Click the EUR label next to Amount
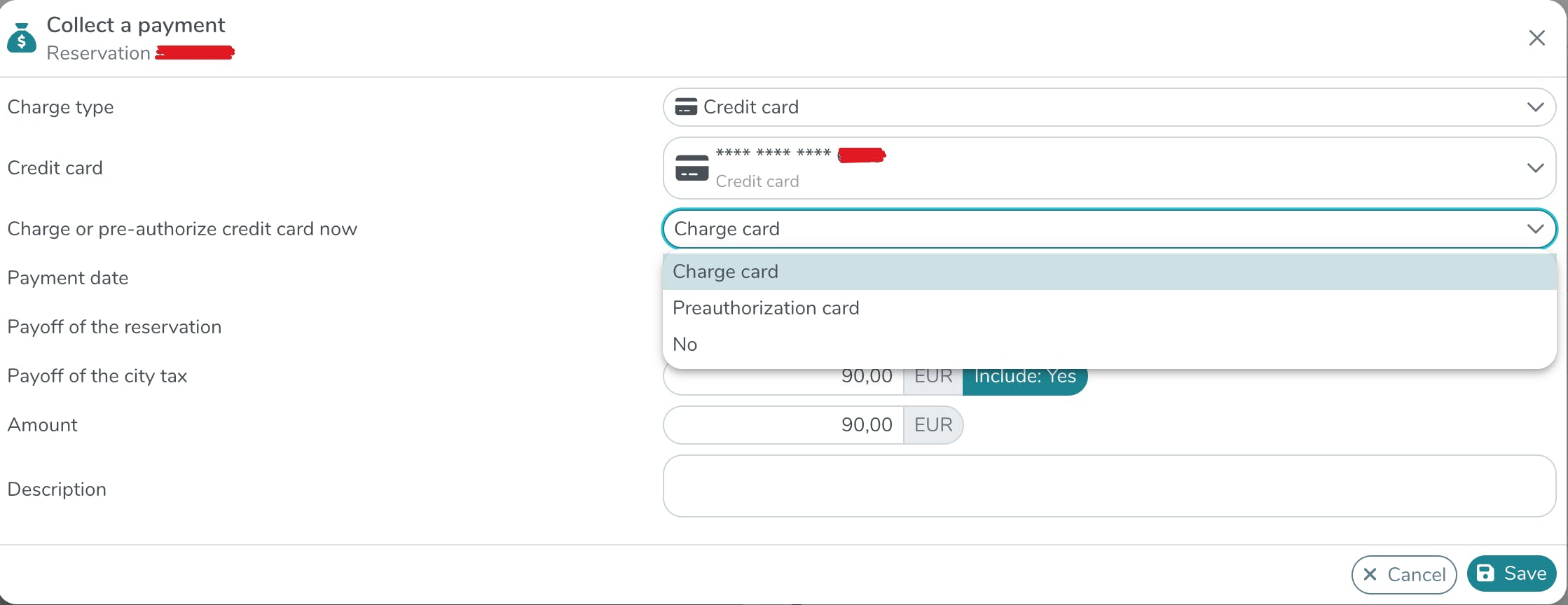The width and height of the screenshot is (1568, 605). pyautogui.click(x=933, y=425)
